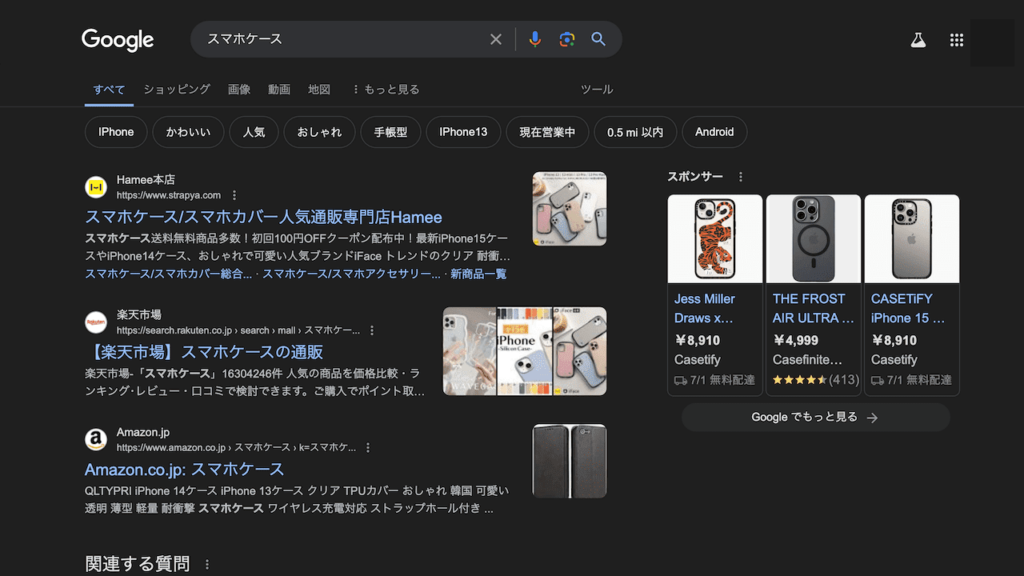Select the すべて tab
The image size is (1024, 576).
[109, 89]
